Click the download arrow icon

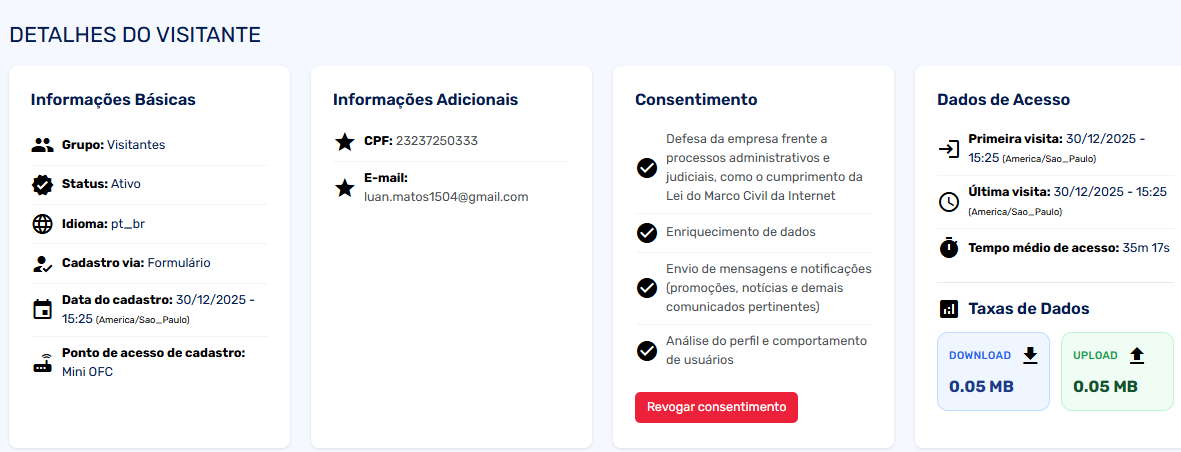click(x=1030, y=355)
